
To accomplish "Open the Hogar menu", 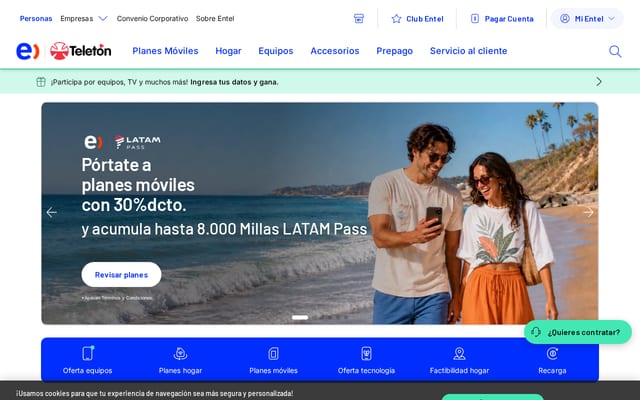I will coord(228,51).
